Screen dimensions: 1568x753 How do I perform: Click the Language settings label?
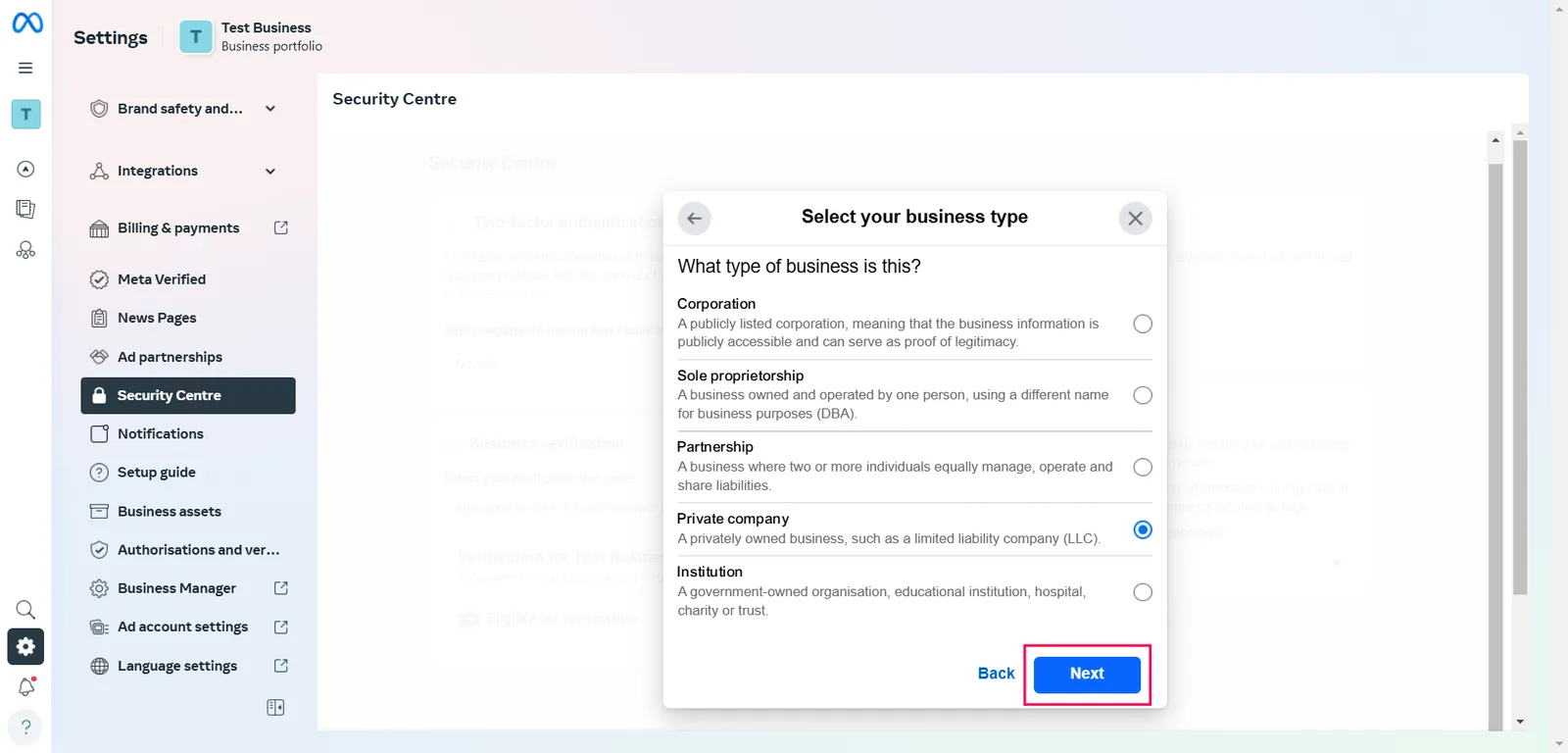tap(177, 666)
